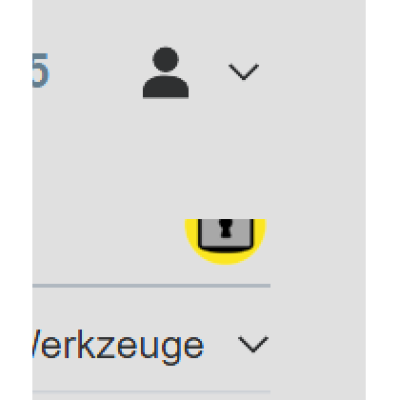400x400 pixels.
Task: Click the word Werkzeuge in the page toolbar
Action: pos(118,347)
